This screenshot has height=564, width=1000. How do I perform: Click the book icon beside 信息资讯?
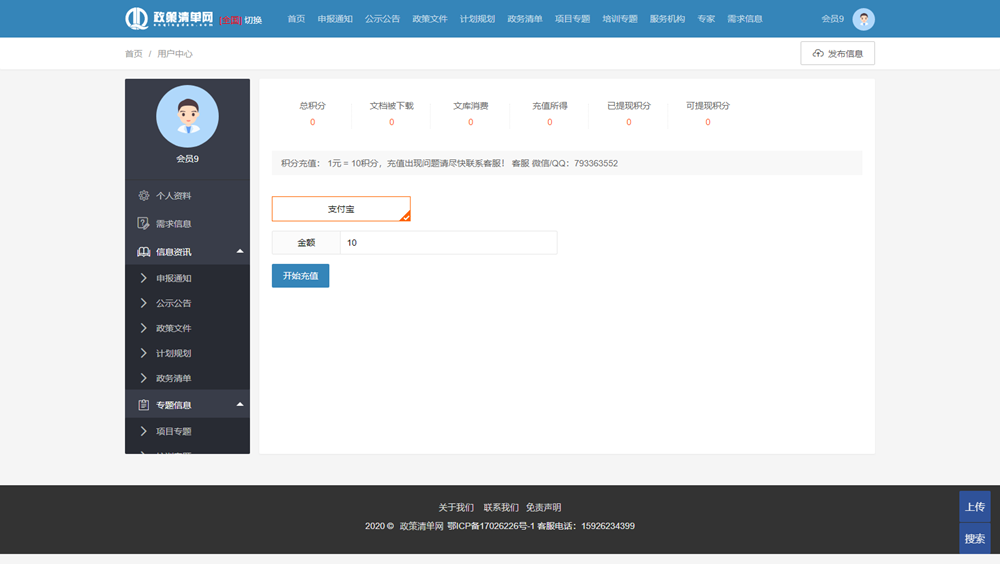click(x=143, y=251)
